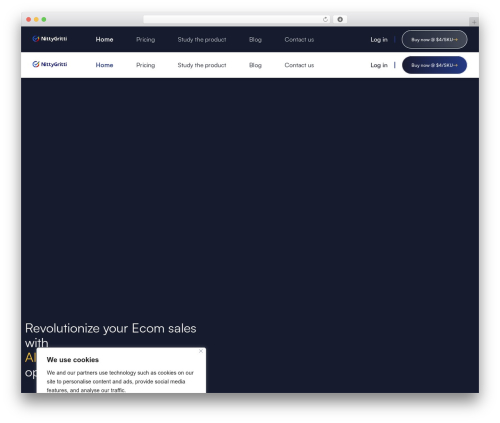Click the green maximize window dot
This screenshot has width=500, height=423.
[x=44, y=19]
